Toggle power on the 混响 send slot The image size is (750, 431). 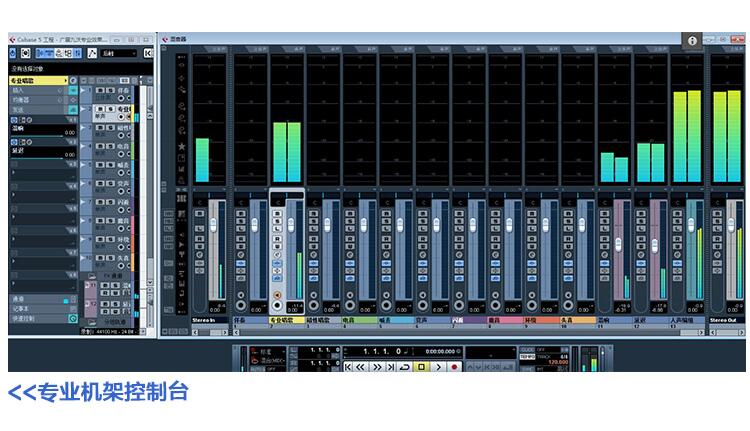[14, 120]
